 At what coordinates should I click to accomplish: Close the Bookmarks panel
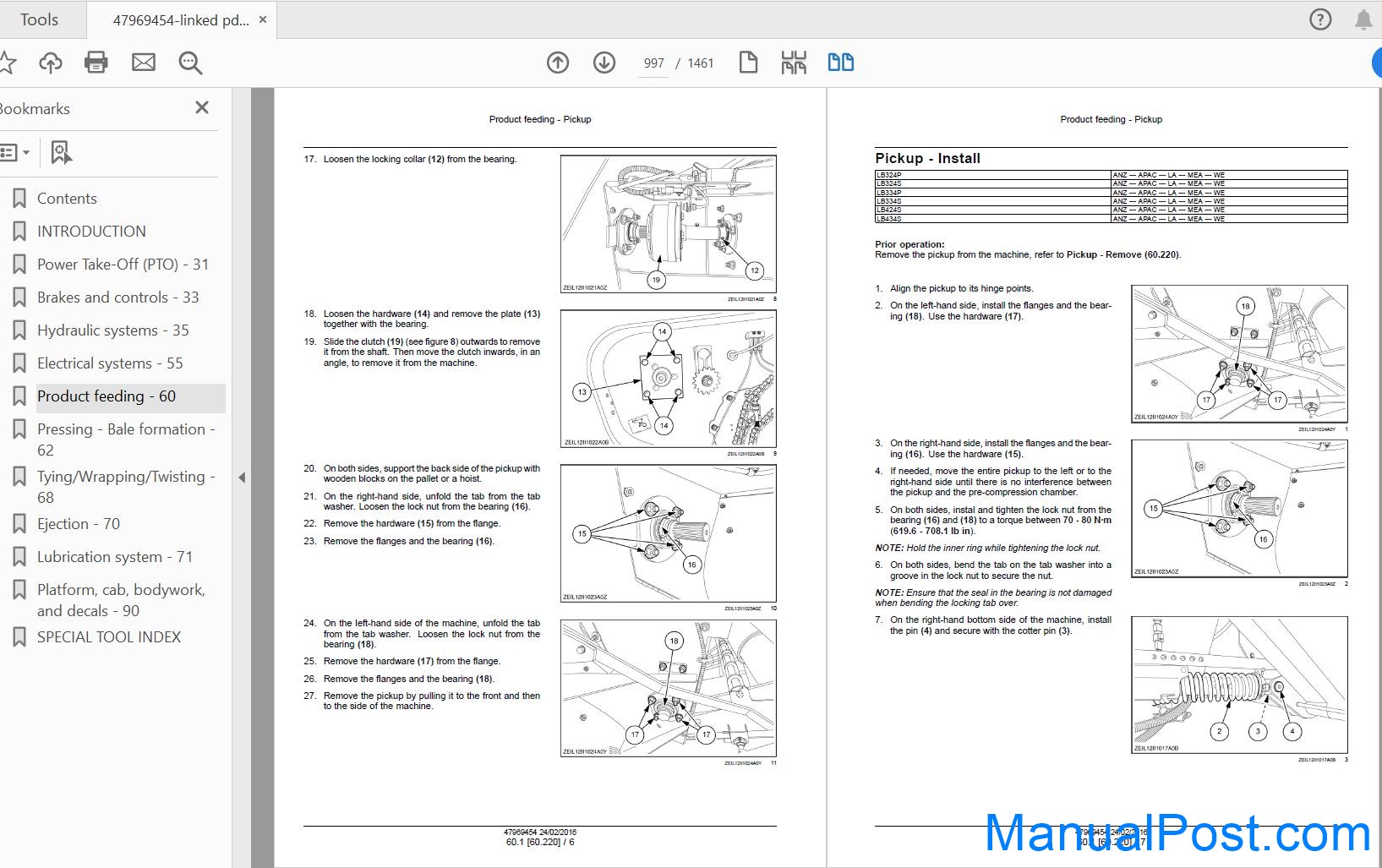coord(202,107)
